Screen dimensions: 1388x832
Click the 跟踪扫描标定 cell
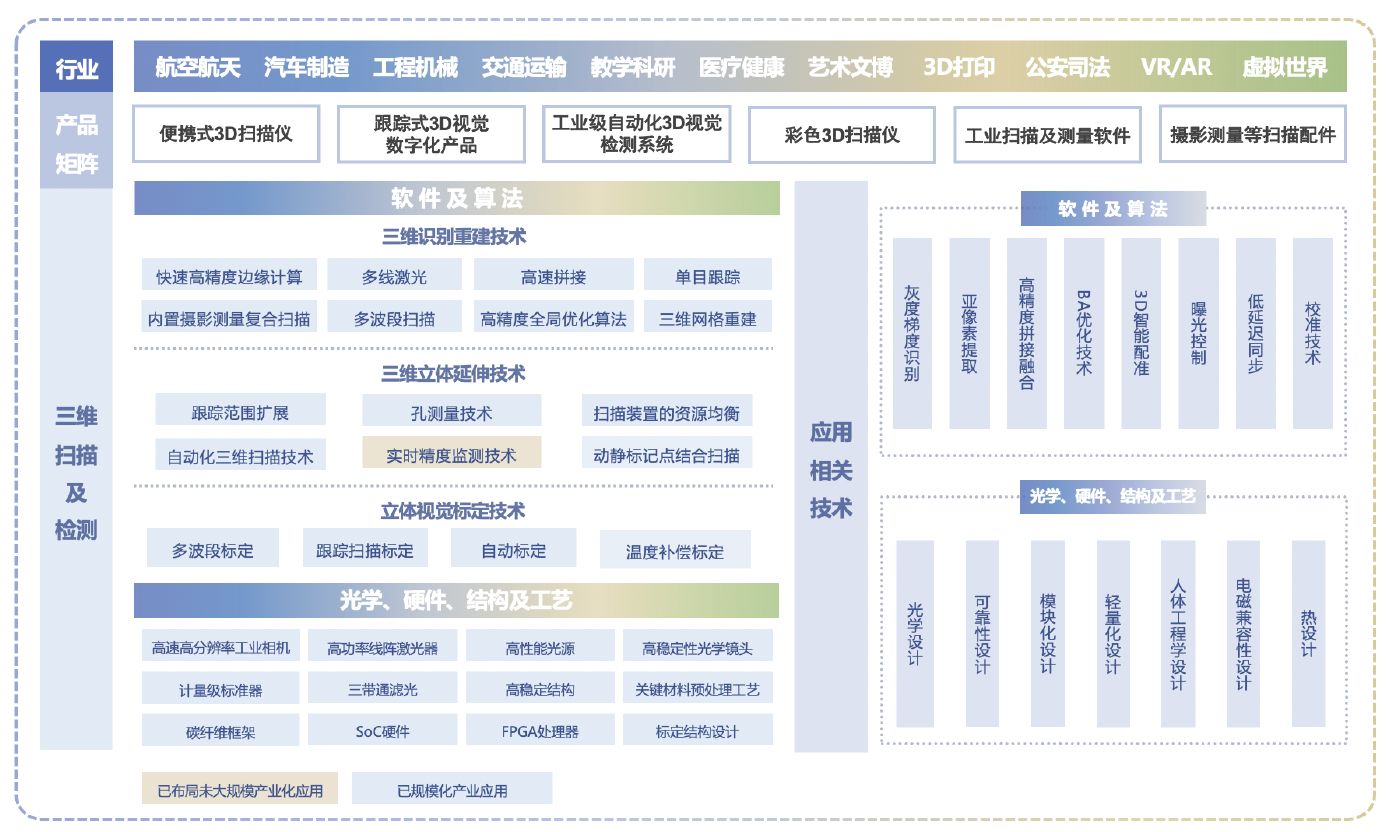coord(365,549)
